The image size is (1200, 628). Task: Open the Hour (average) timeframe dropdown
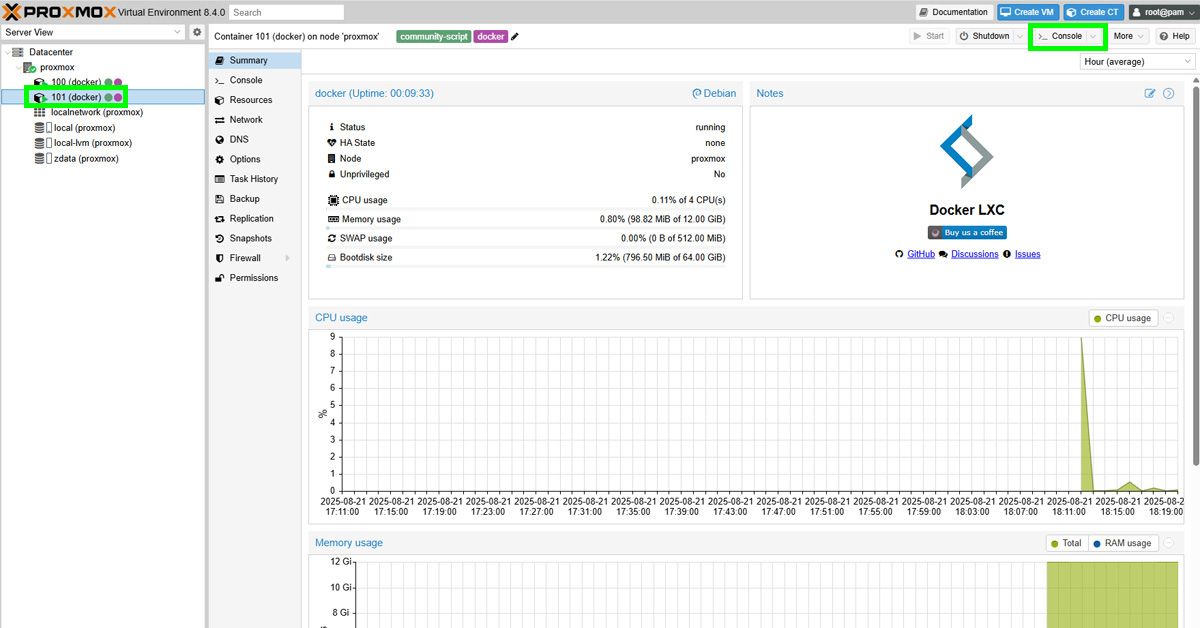pyautogui.click(x=1138, y=61)
